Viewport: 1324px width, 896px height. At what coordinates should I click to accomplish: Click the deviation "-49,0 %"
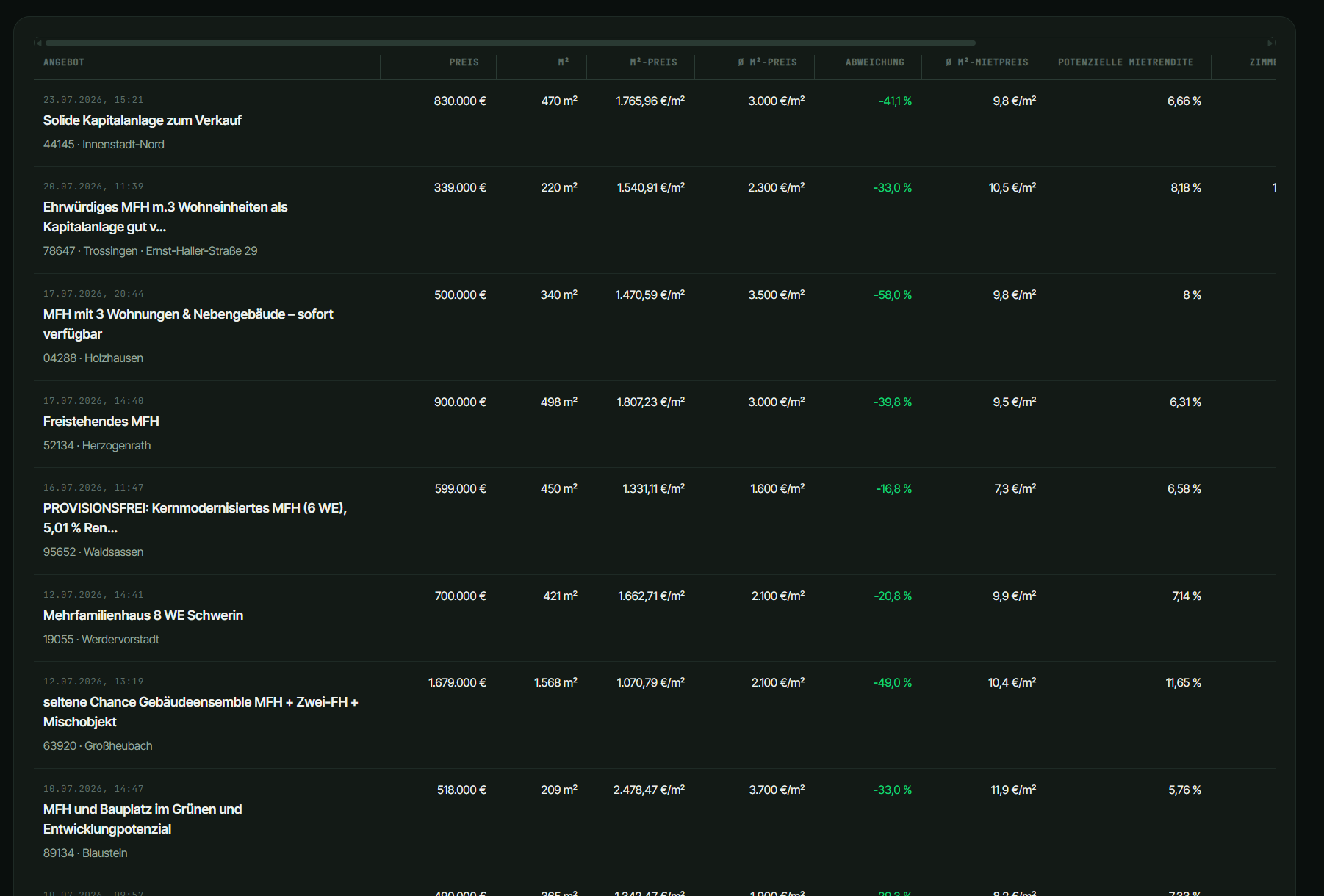(892, 683)
